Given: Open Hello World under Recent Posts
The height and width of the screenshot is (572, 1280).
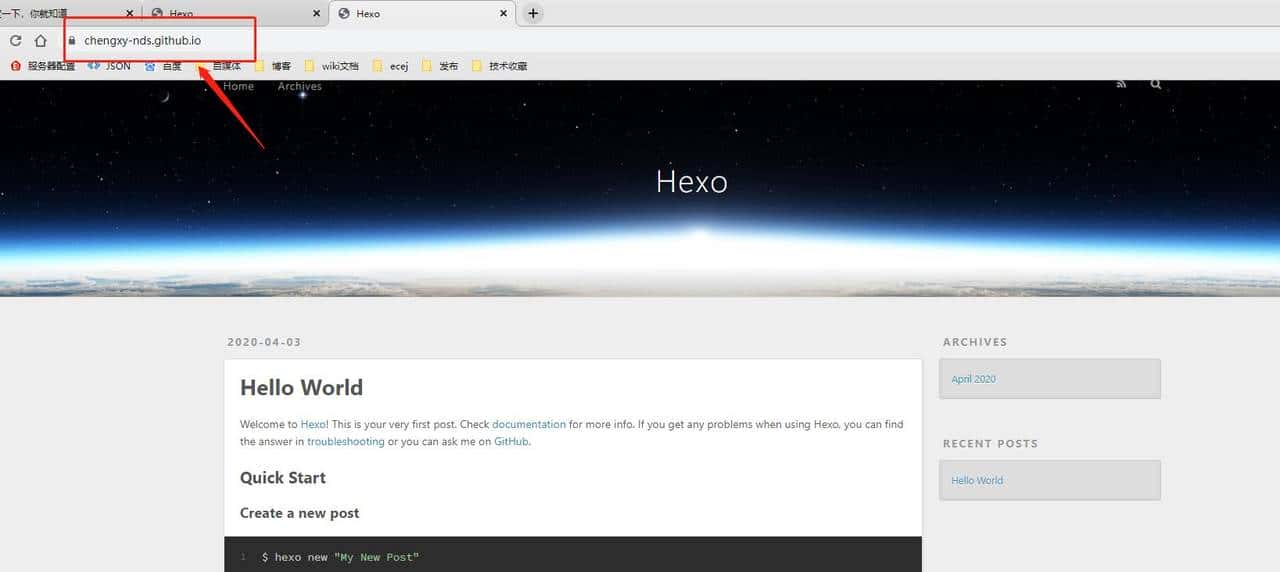Looking at the screenshot, I should (977, 480).
